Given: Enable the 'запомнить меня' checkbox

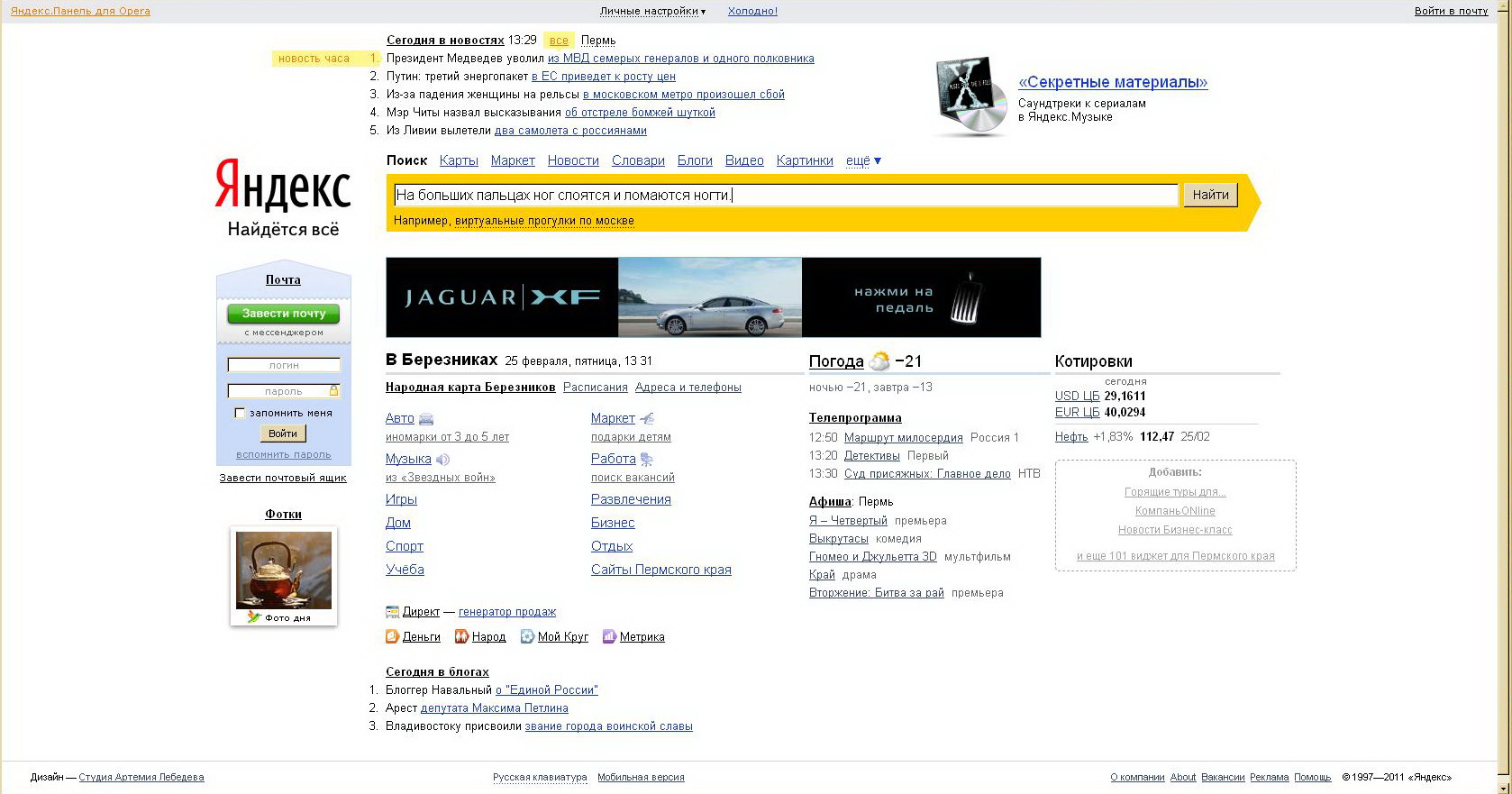Looking at the screenshot, I should 240,413.
